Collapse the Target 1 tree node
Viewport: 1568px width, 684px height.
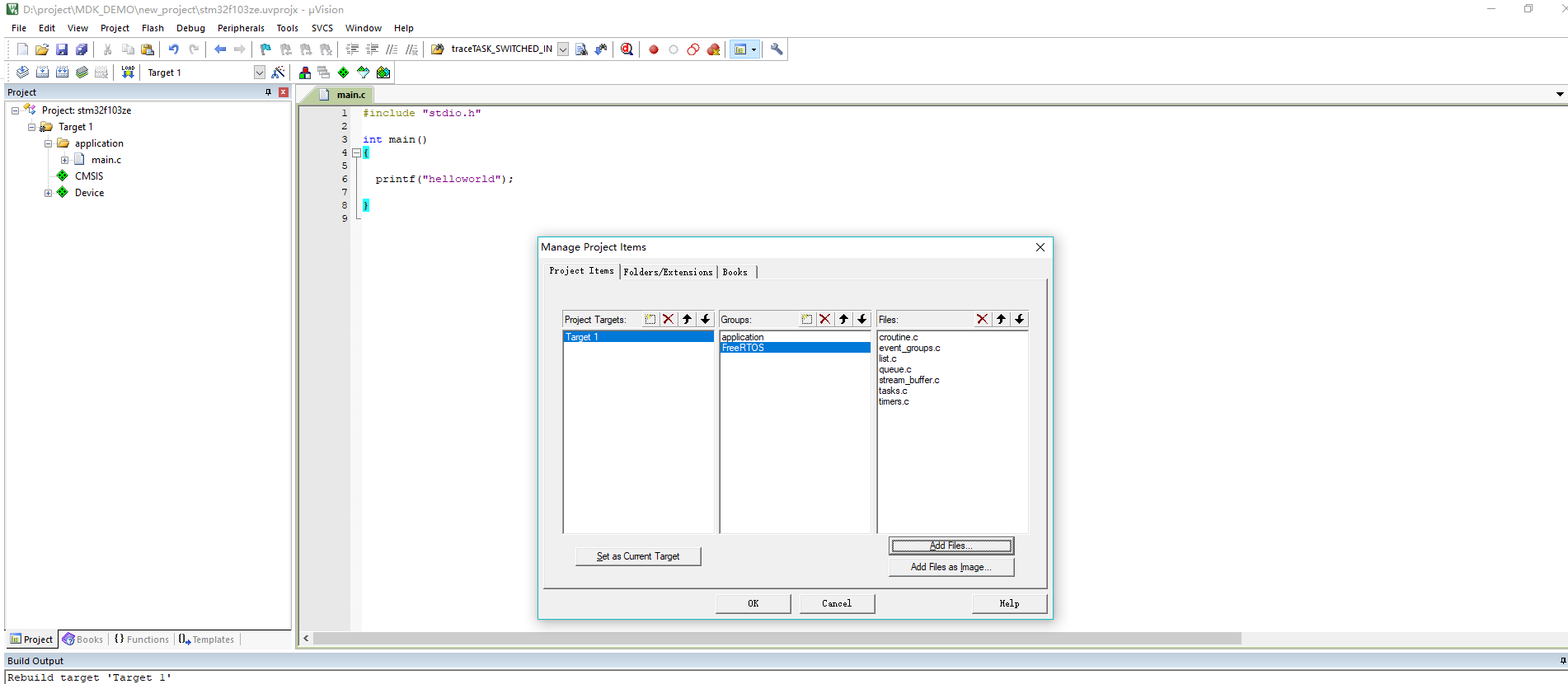(31, 127)
